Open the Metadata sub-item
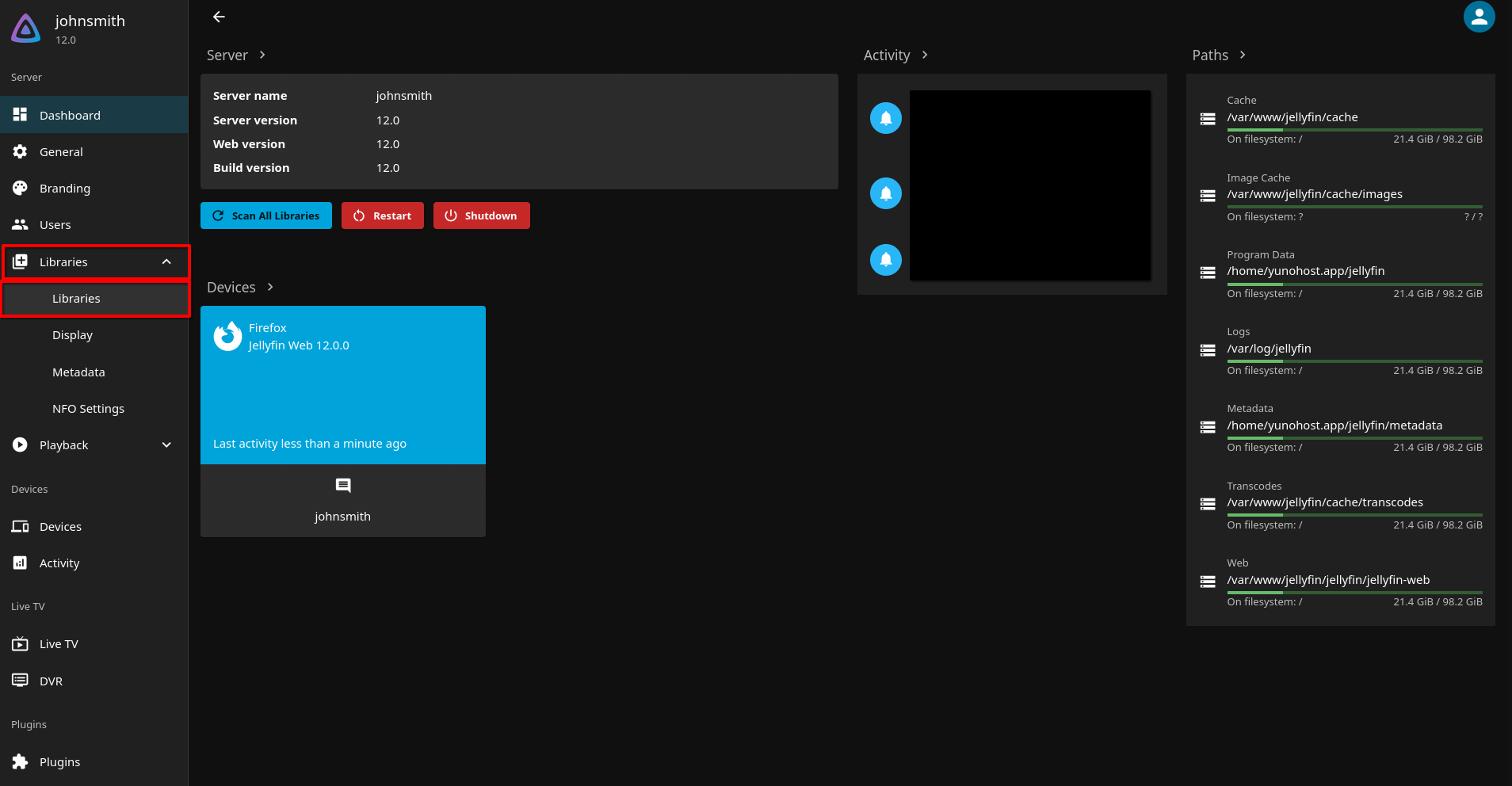Screen dimensions: 1512x786 tap(94, 372)
